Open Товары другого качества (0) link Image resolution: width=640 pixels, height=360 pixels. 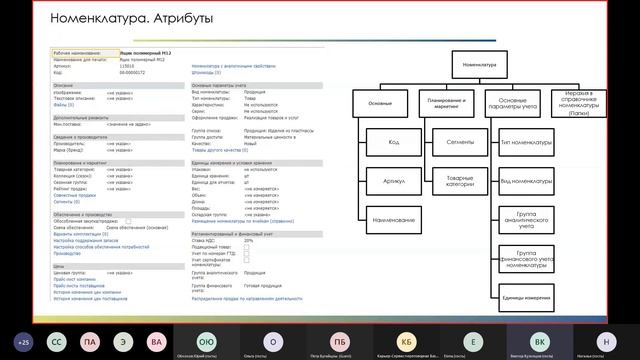click(x=220, y=150)
